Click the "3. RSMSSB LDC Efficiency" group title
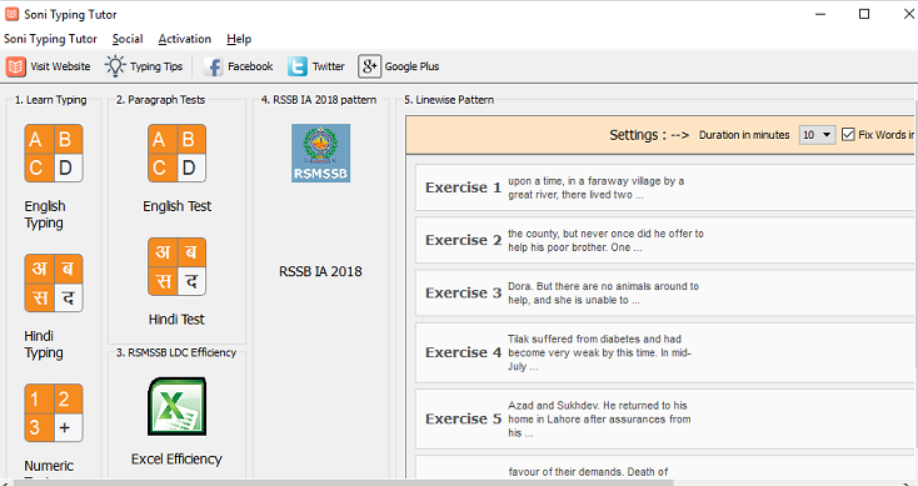The image size is (918, 486). [x=176, y=352]
